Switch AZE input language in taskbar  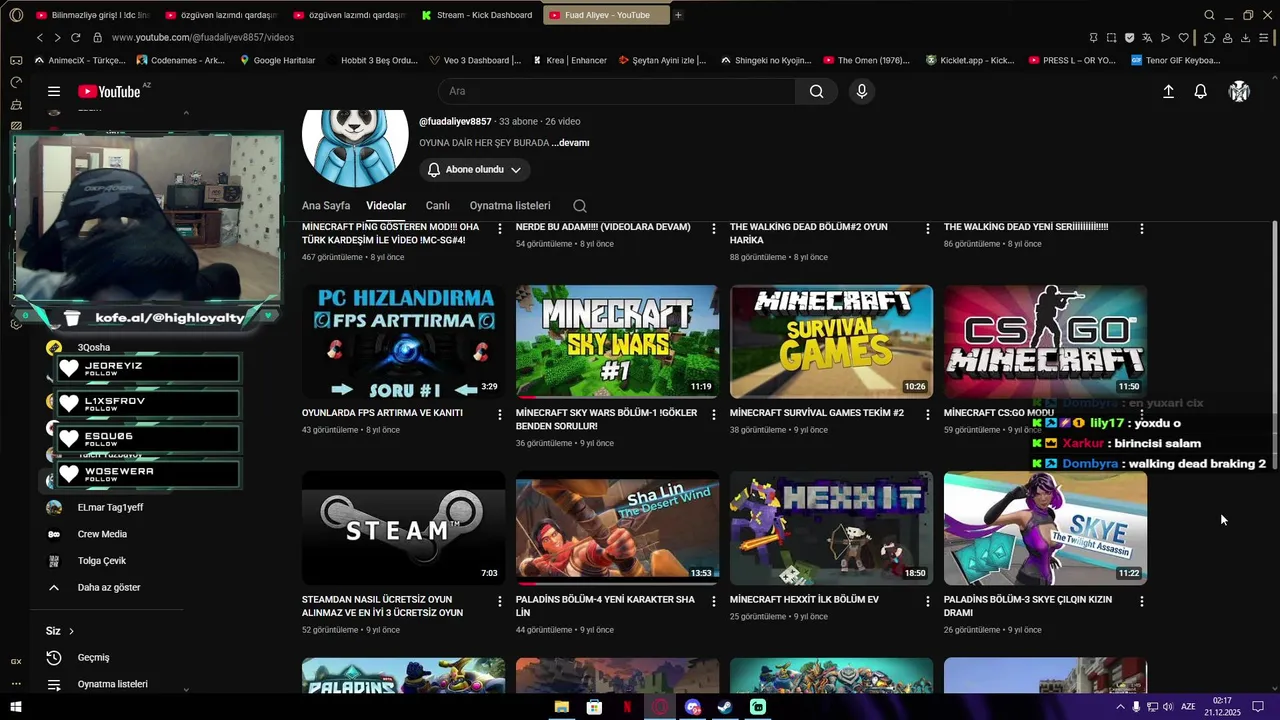pyautogui.click(x=1188, y=707)
